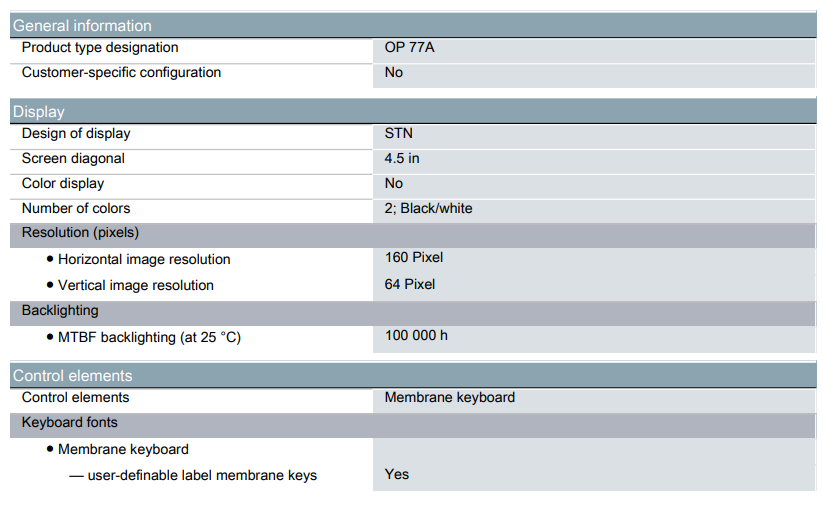The image size is (822, 511).
Task: Select the user-definable label membrane keys entry
Action: [x=193, y=476]
